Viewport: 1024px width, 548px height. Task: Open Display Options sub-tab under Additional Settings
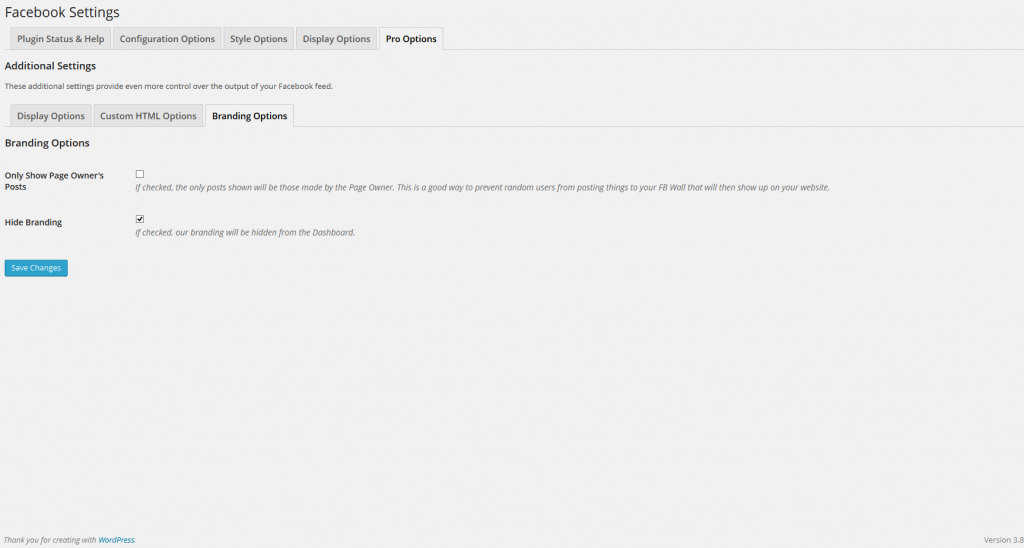[x=51, y=116]
